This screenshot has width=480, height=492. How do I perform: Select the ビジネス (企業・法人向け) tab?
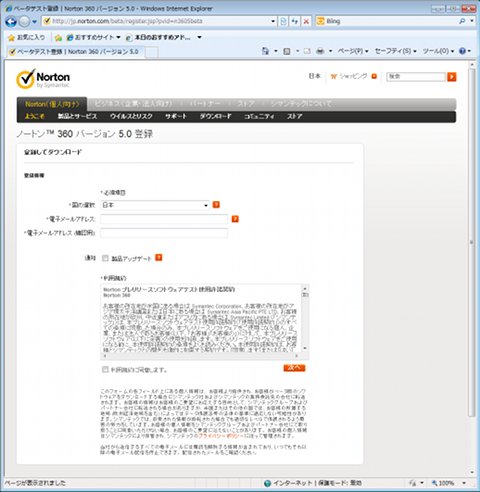[133, 104]
